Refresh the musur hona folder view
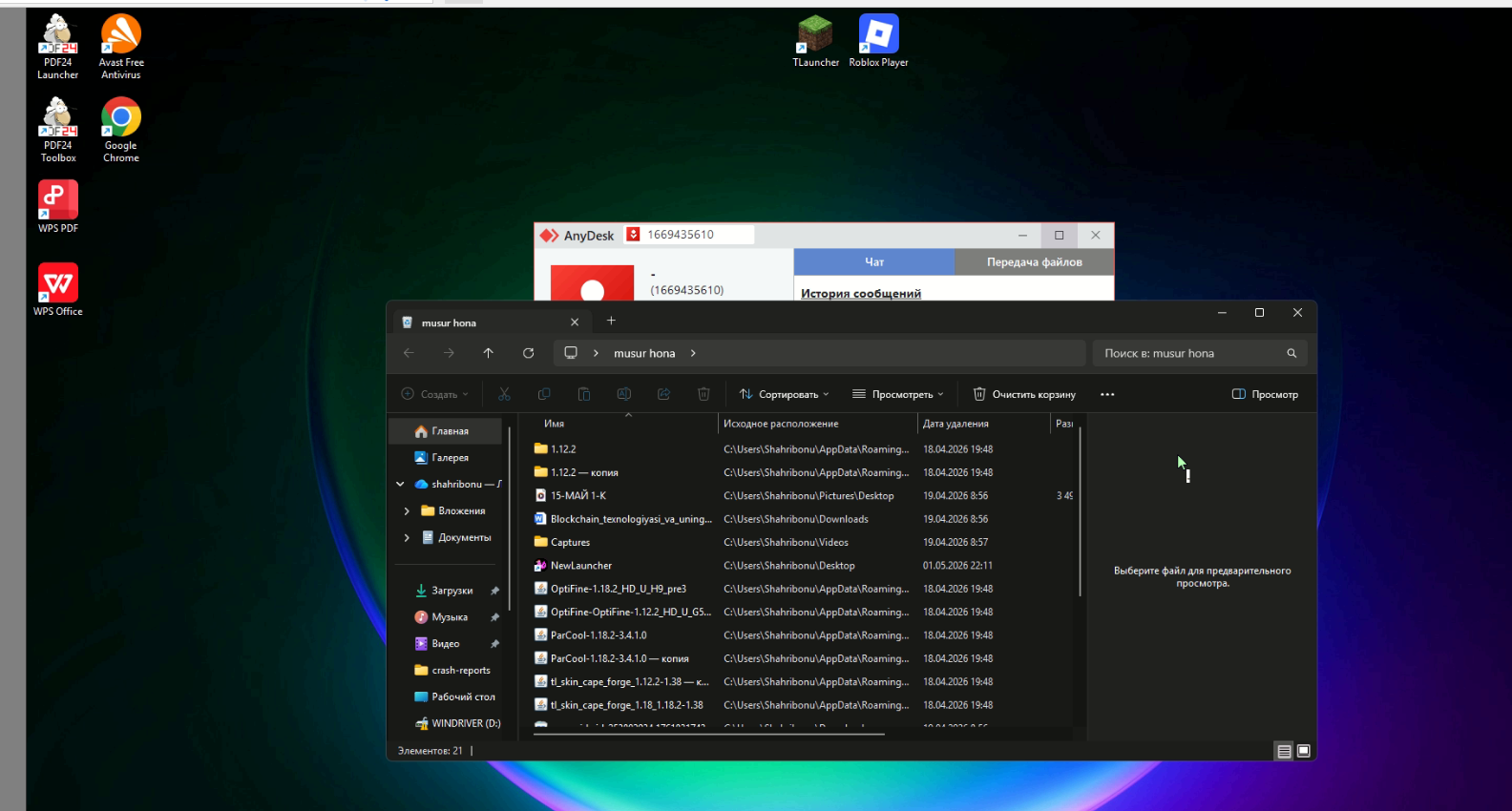This screenshot has height=811, width=1512. point(528,353)
